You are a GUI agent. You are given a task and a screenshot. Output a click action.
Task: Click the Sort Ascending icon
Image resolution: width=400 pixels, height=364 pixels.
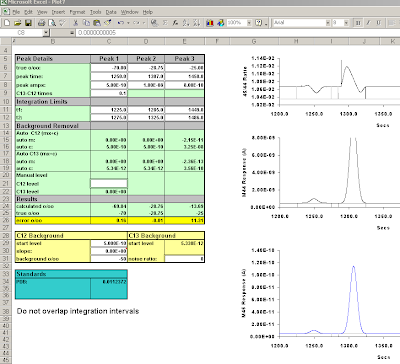(x=186, y=23)
